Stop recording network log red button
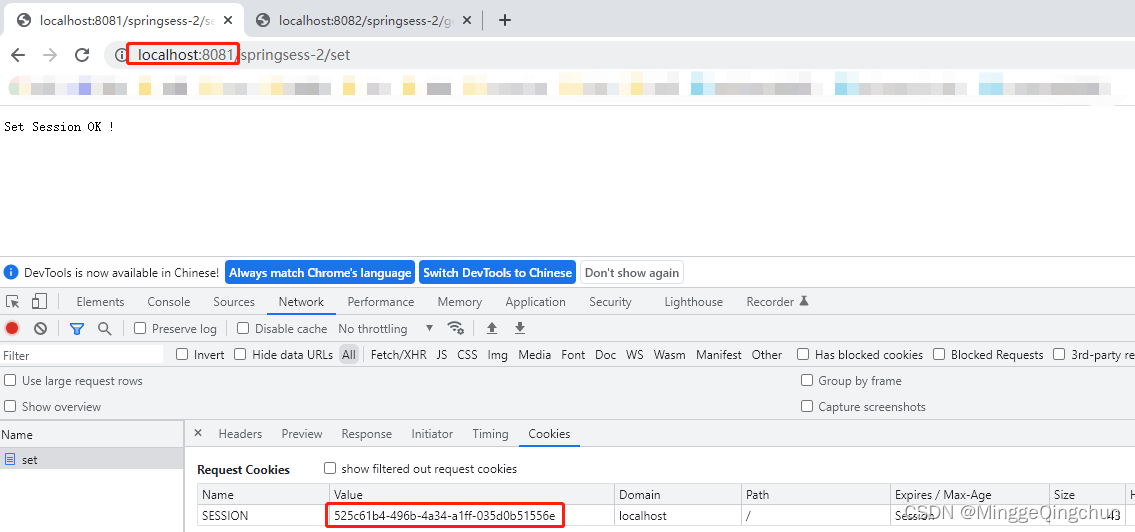 coord(12,329)
